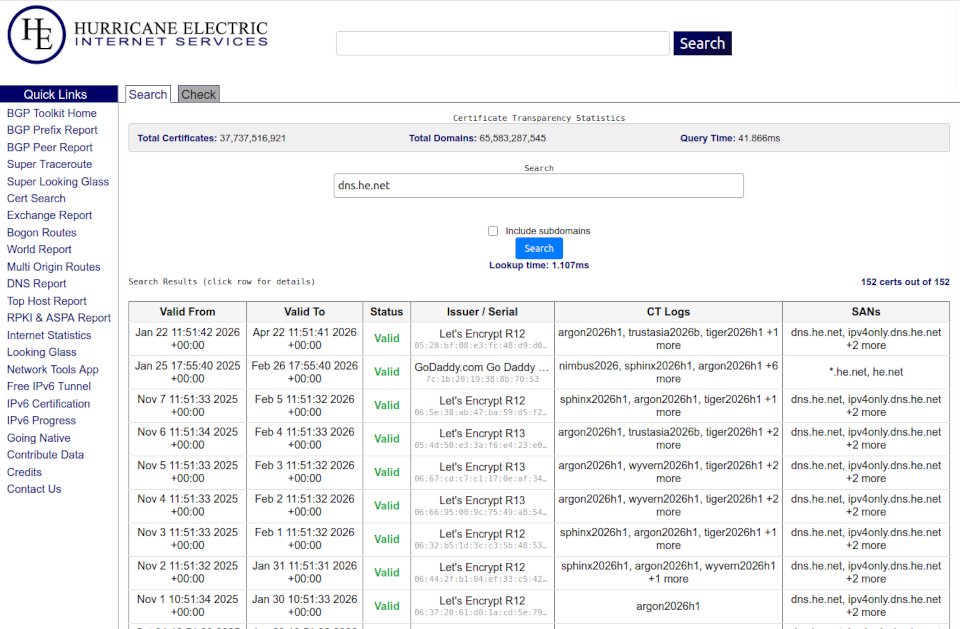Open BGP Peer Report link

pos(50,148)
